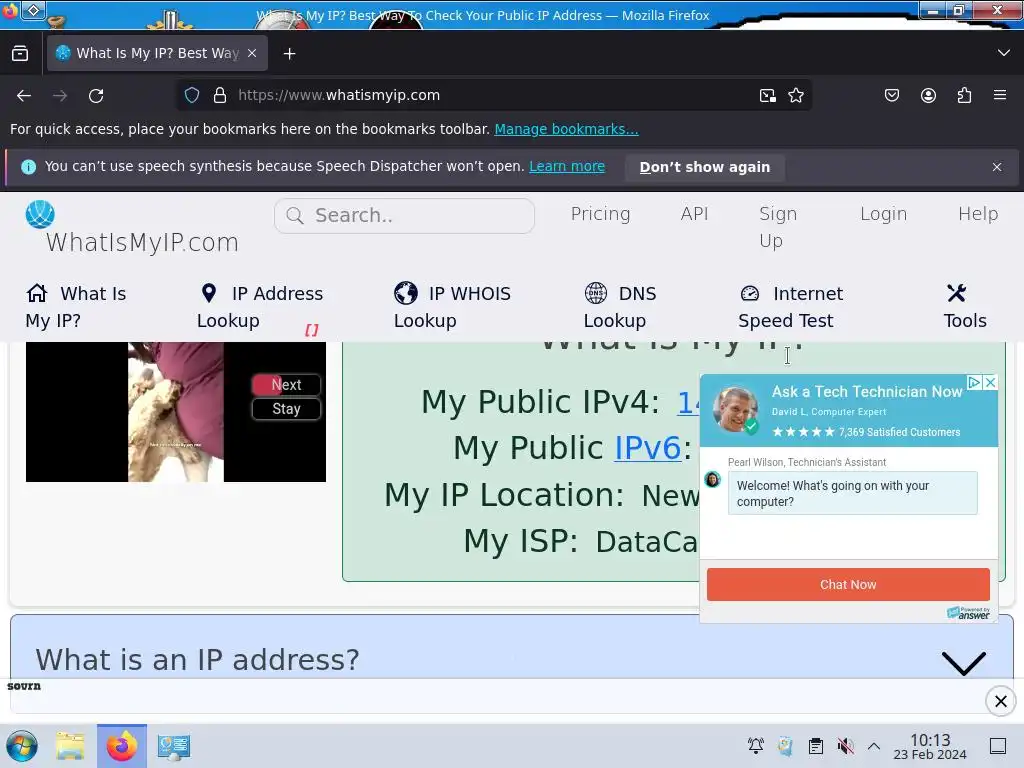Click the answer logo in ad

point(968,613)
